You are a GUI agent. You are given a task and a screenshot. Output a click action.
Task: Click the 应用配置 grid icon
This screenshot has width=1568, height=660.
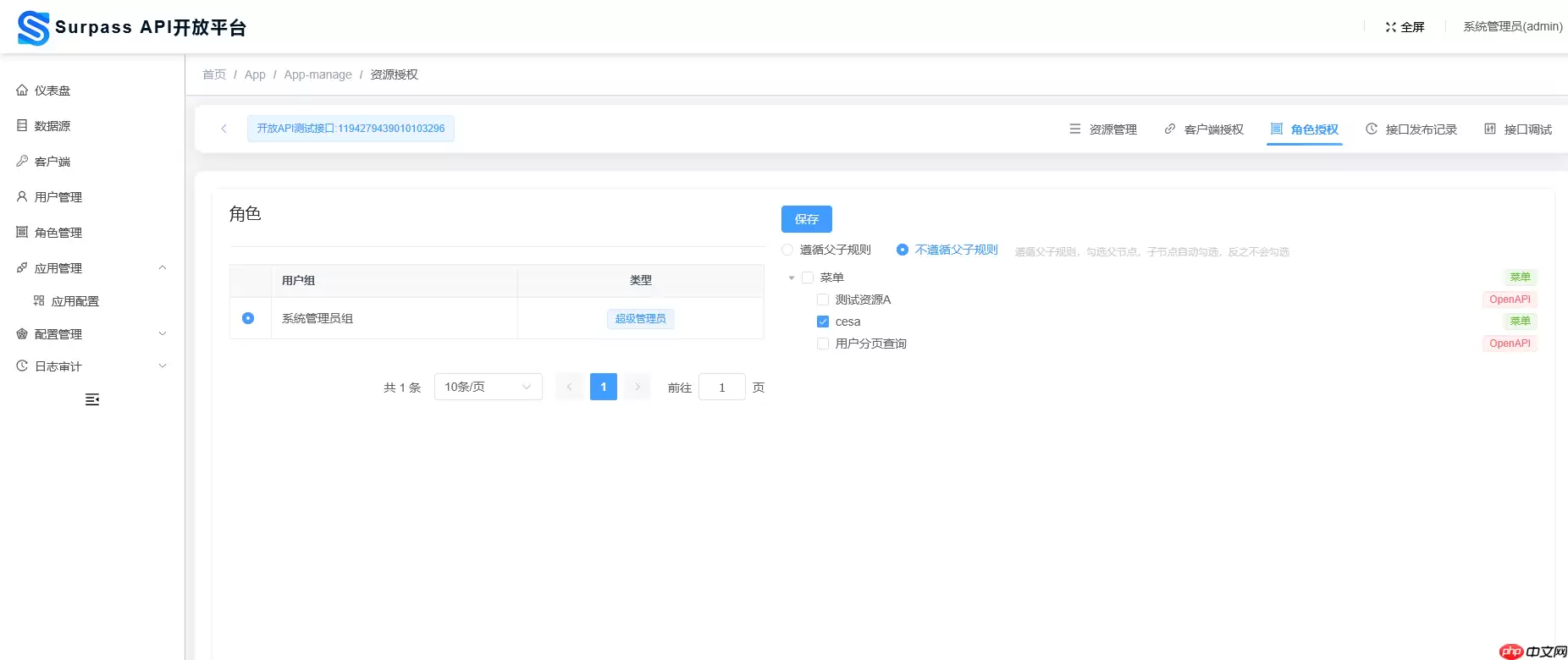pyautogui.click(x=39, y=301)
